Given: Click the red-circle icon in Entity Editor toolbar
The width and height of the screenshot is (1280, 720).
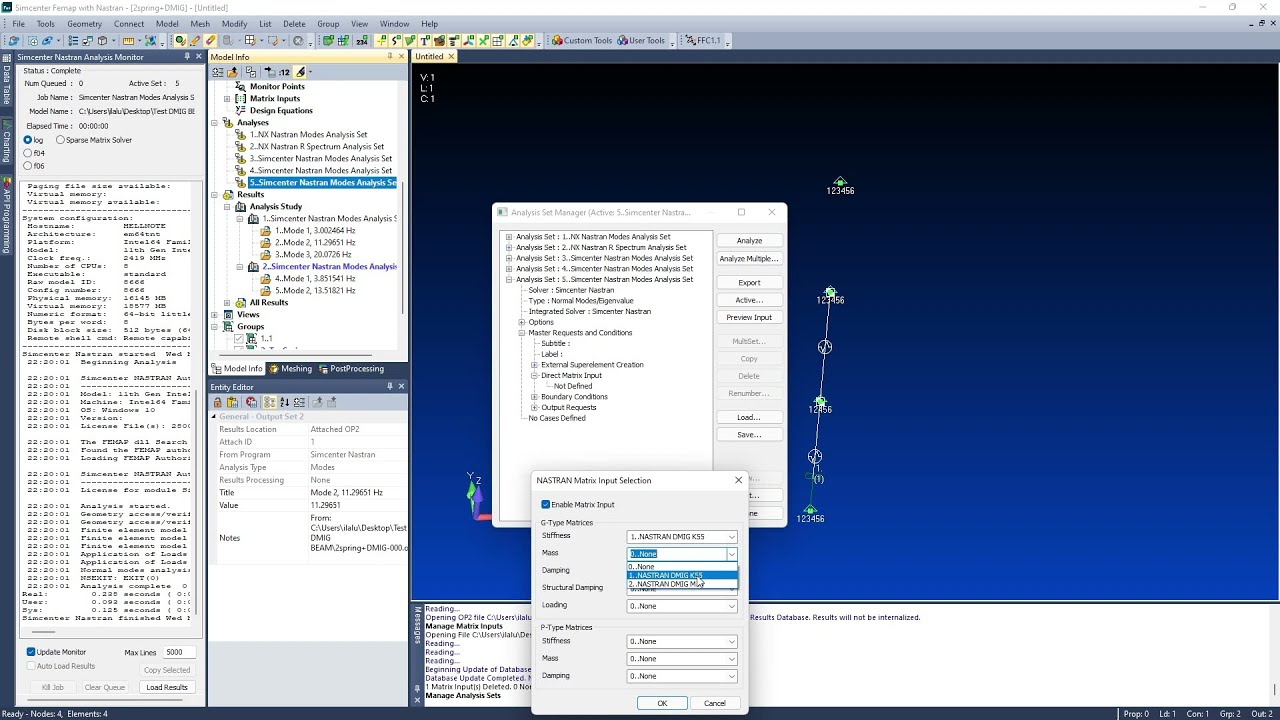Looking at the screenshot, I should click(x=251, y=402).
